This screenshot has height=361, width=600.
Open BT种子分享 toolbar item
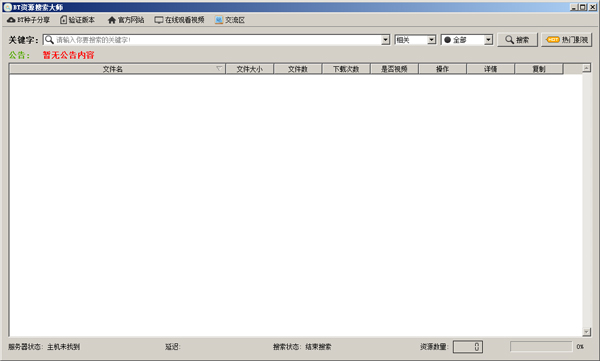[29, 20]
